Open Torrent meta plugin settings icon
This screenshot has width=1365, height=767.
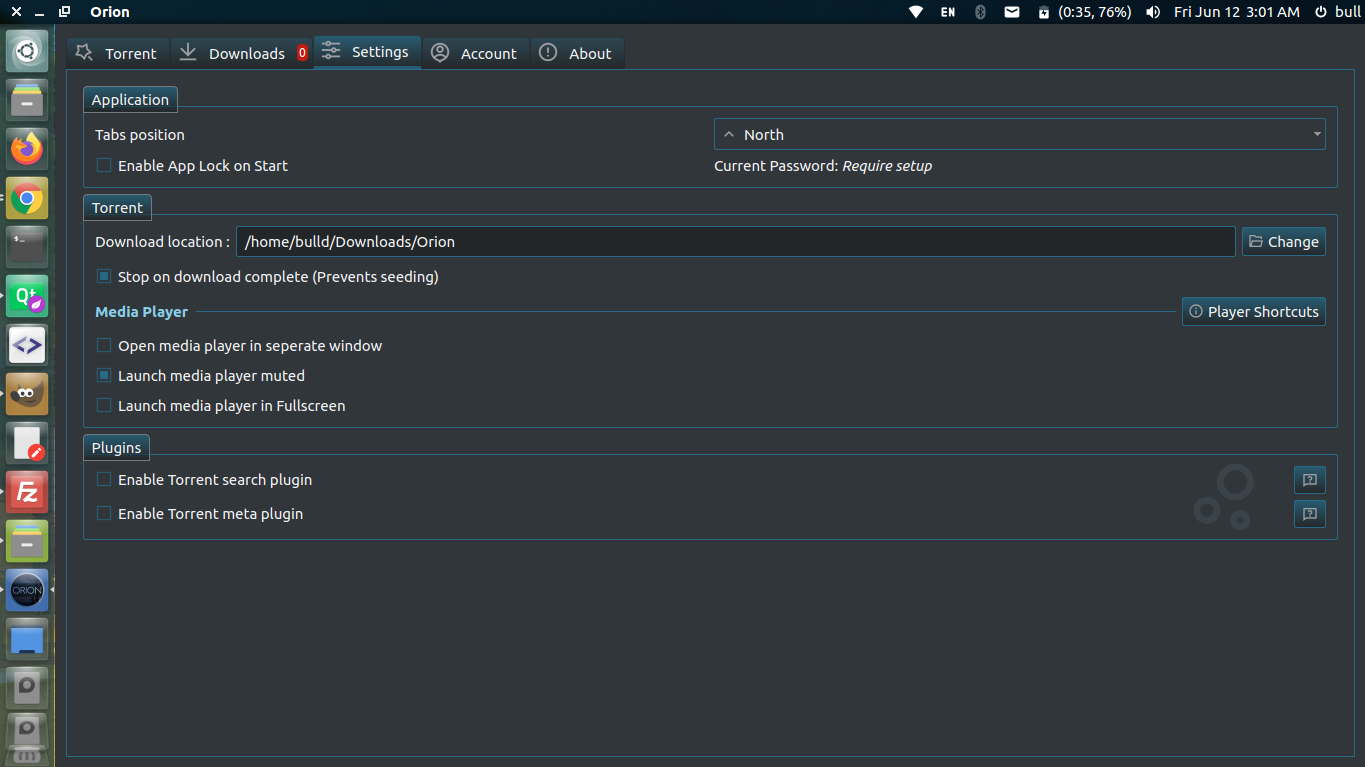tap(1309, 514)
